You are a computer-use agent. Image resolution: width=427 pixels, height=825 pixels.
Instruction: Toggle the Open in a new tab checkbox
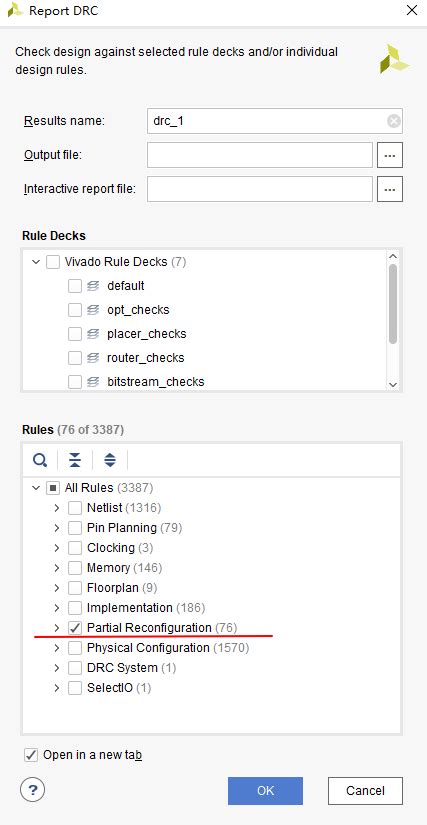[31, 756]
